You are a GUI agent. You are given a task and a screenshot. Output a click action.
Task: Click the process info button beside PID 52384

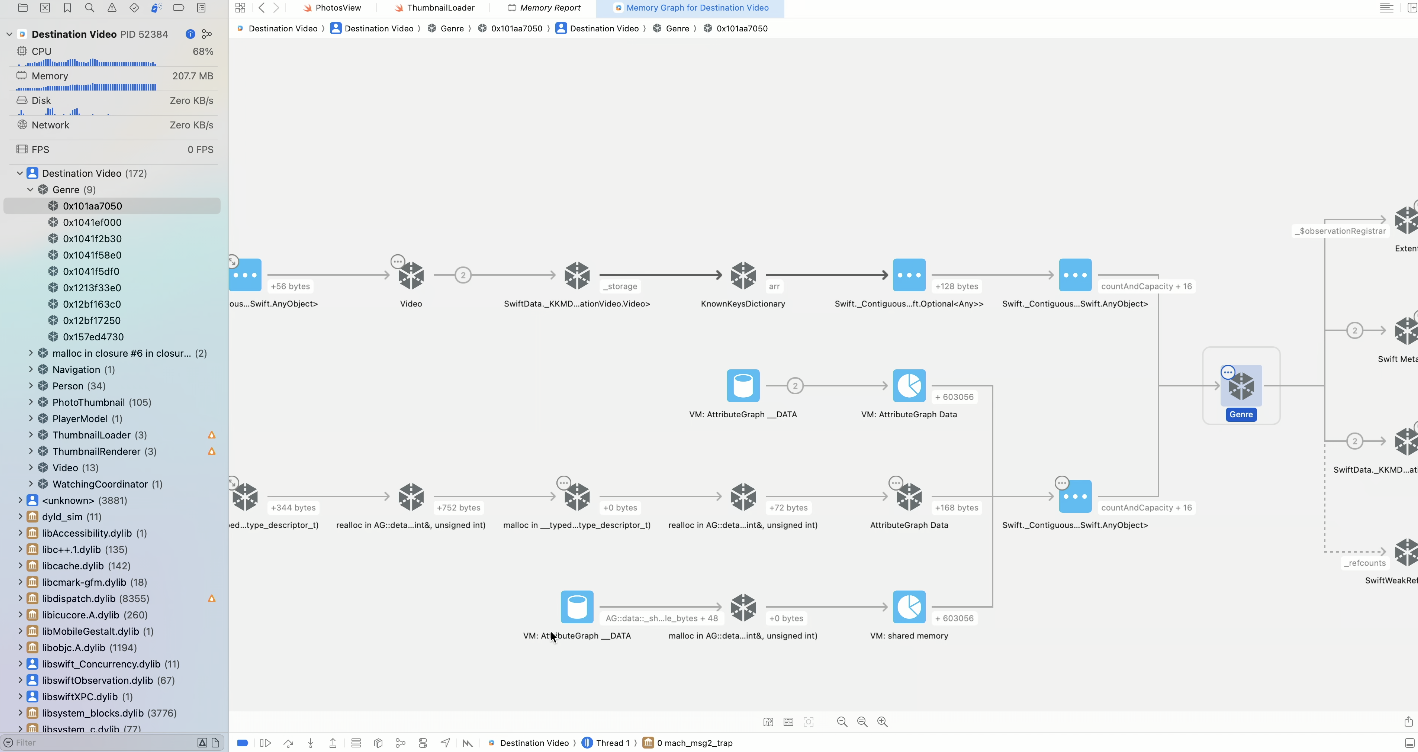(x=190, y=34)
